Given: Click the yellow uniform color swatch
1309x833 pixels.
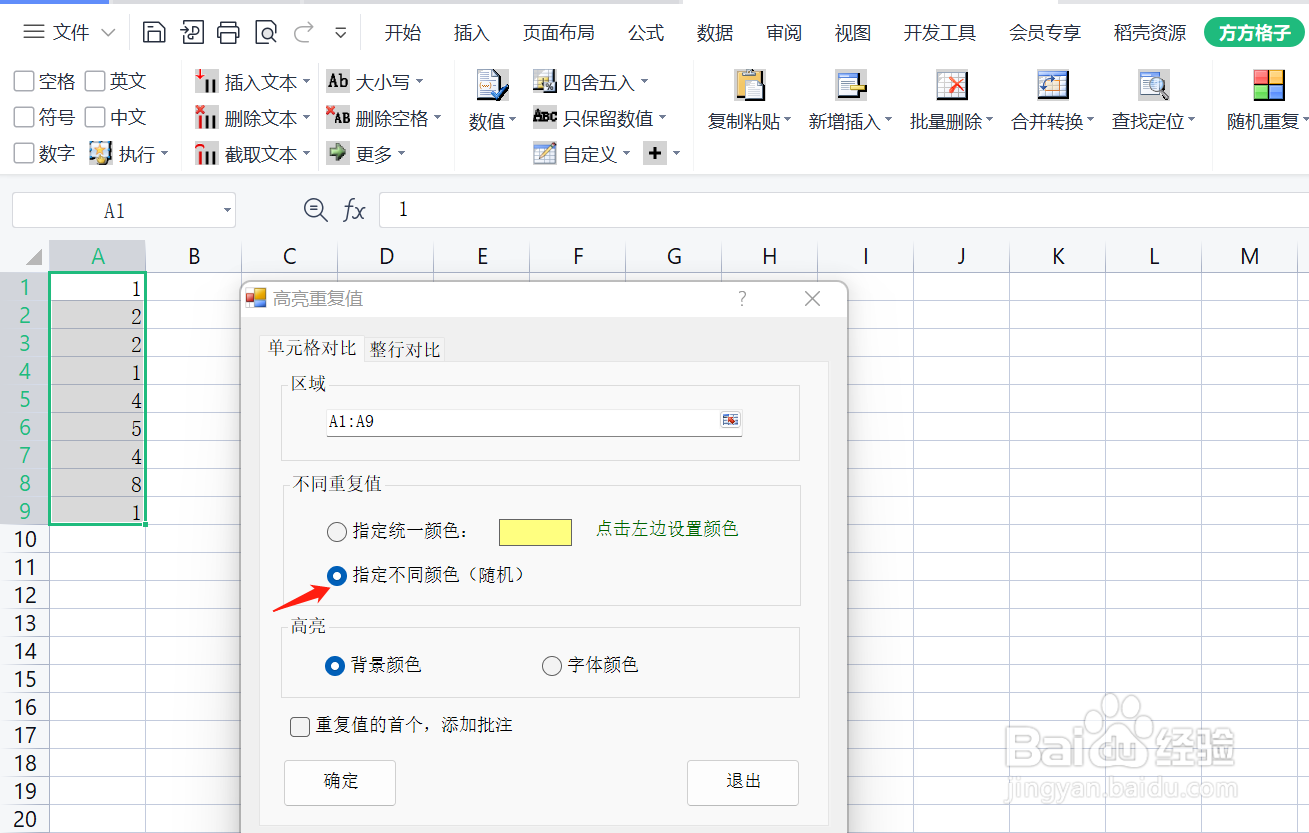Looking at the screenshot, I should [535, 532].
